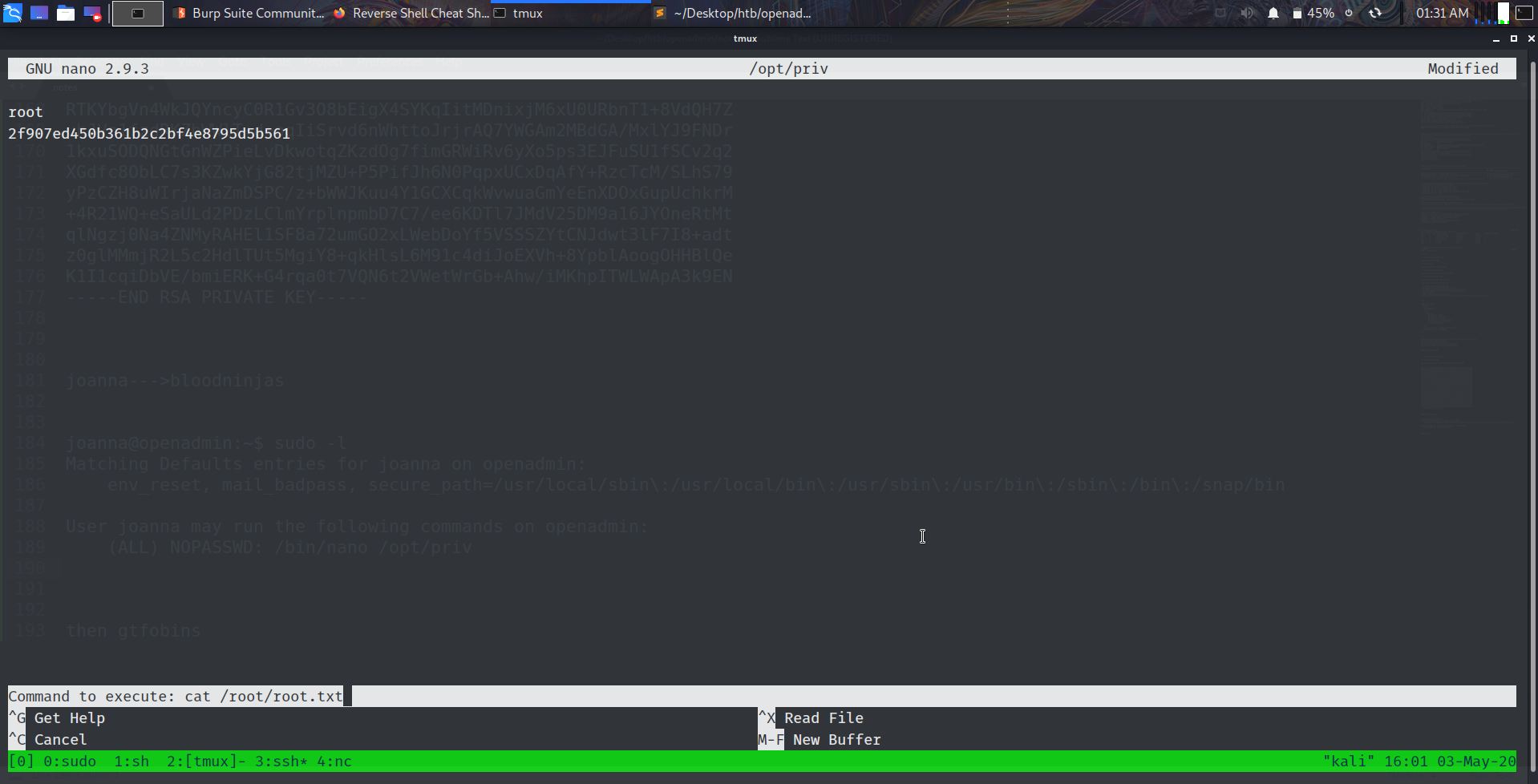
Task: Click Cancel to abort the command prompt
Action: coord(60,739)
